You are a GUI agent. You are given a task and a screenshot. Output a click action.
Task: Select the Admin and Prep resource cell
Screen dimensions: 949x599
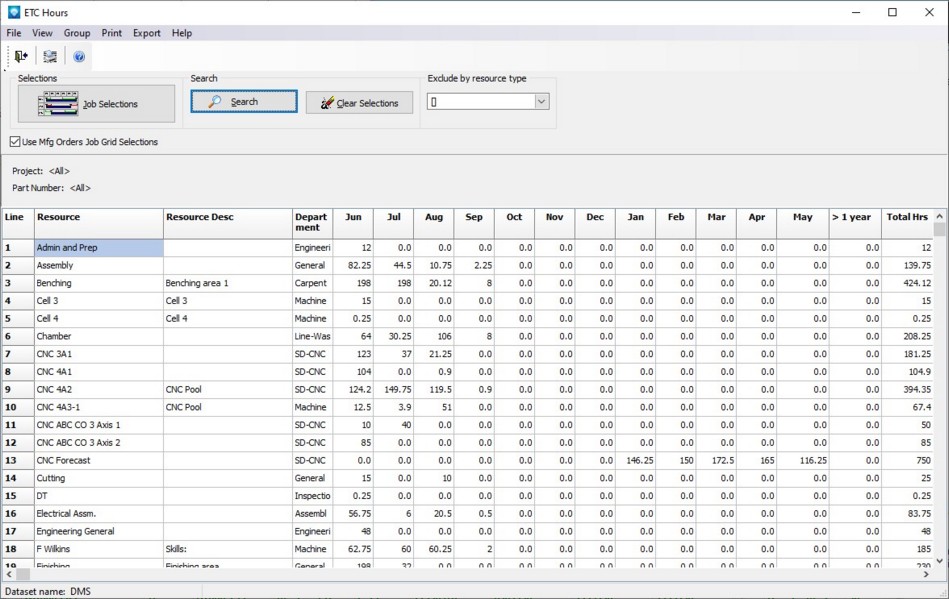pyautogui.click(x=98, y=248)
